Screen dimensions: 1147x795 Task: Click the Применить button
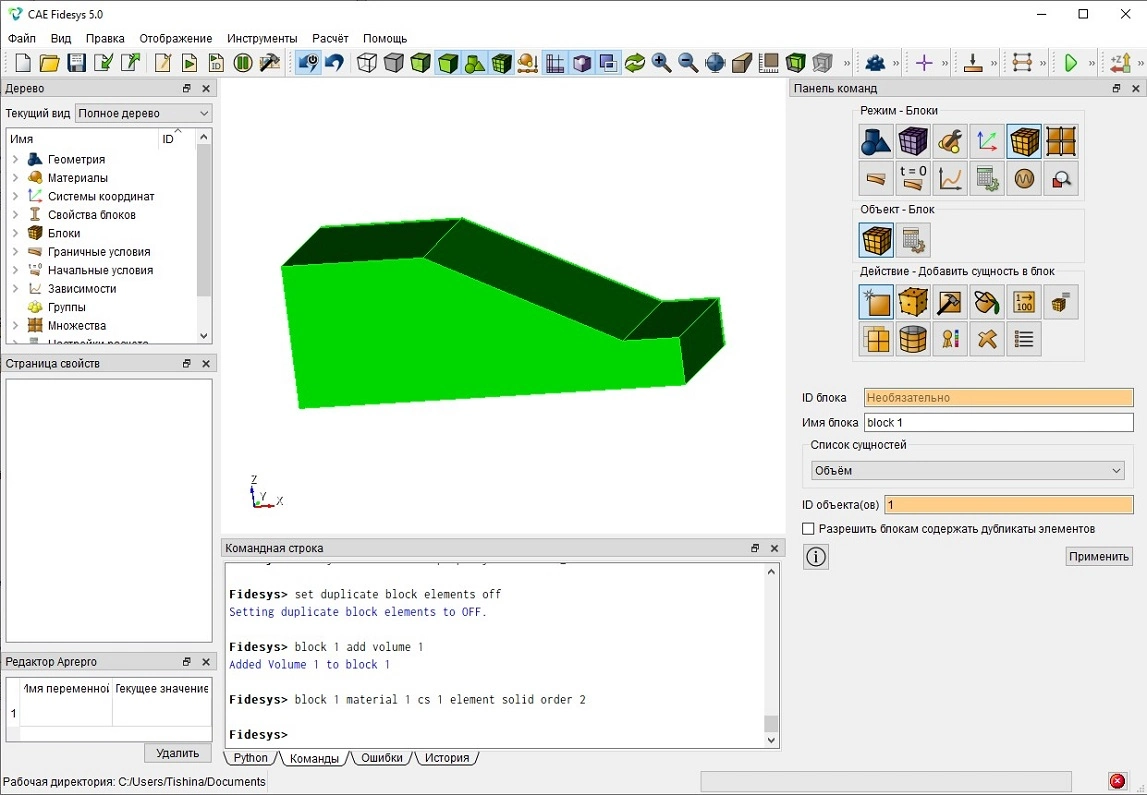(x=1099, y=557)
